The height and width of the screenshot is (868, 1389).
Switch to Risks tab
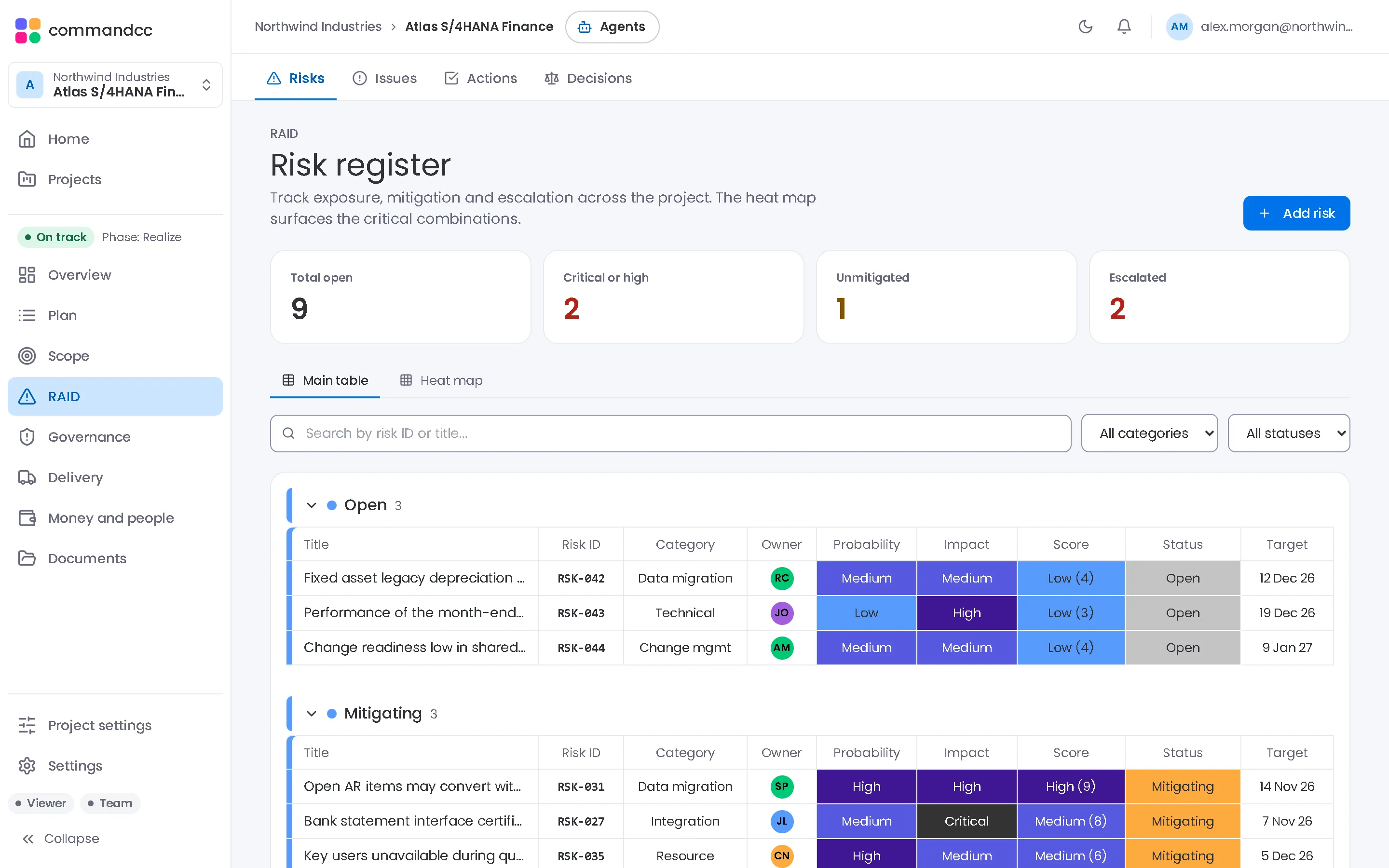pyautogui.click(x=296, y=78)
